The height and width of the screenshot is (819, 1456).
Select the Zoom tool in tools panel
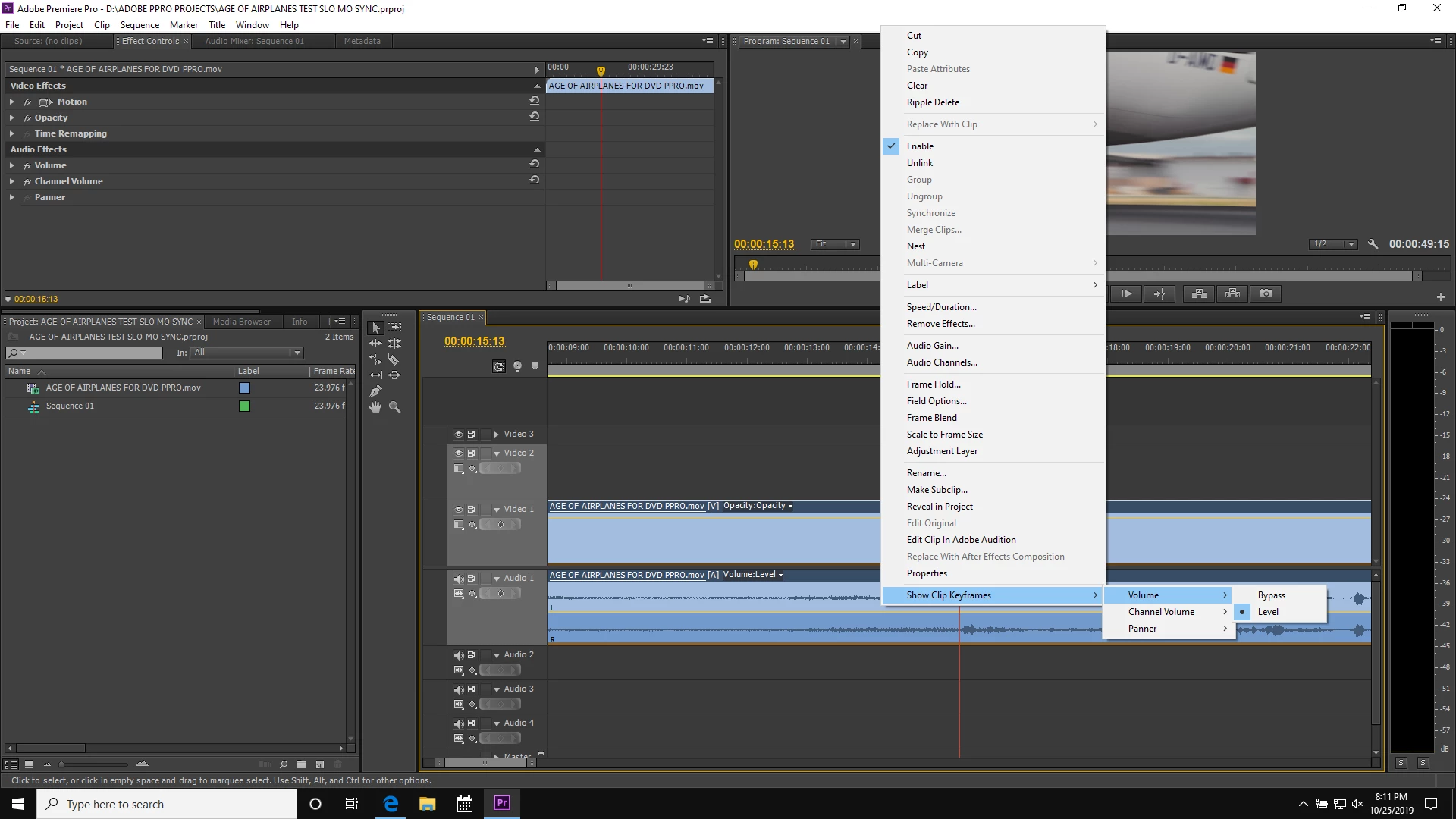pyautogui.click(x=394, y=407)
